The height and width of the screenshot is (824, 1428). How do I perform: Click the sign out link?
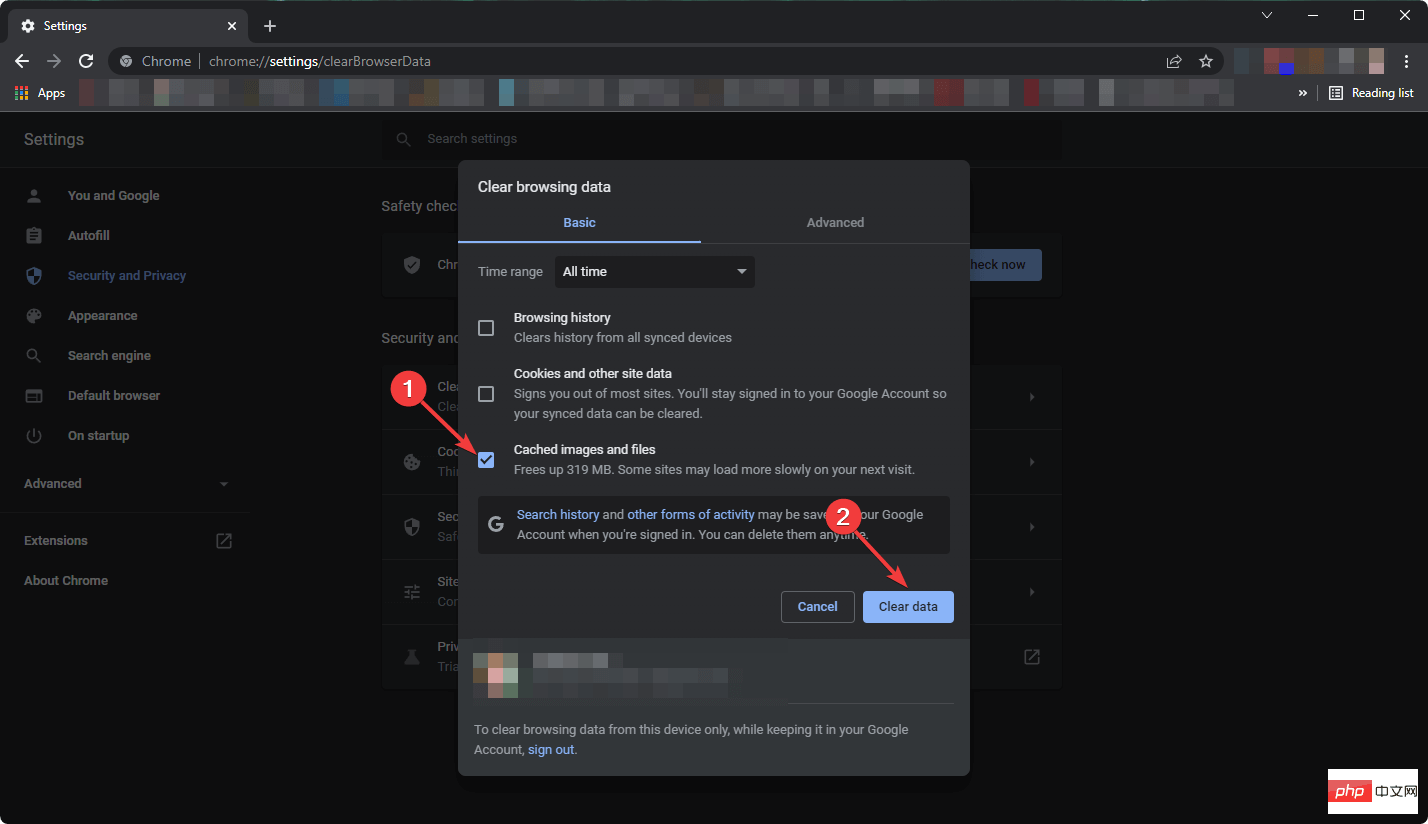[551, 750]
